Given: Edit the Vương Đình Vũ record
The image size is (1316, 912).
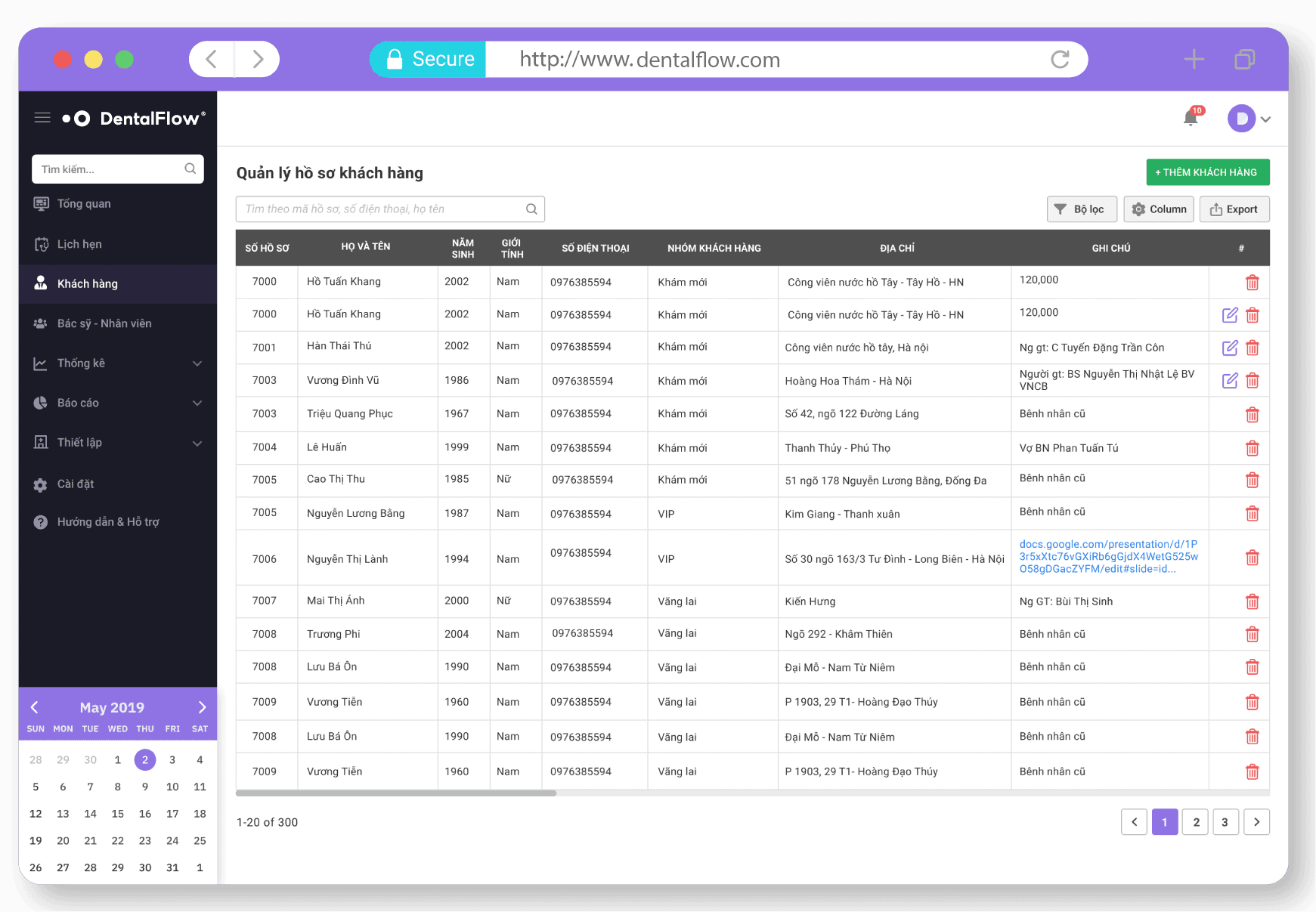Looking at the screenshot, I should 1230,381.
